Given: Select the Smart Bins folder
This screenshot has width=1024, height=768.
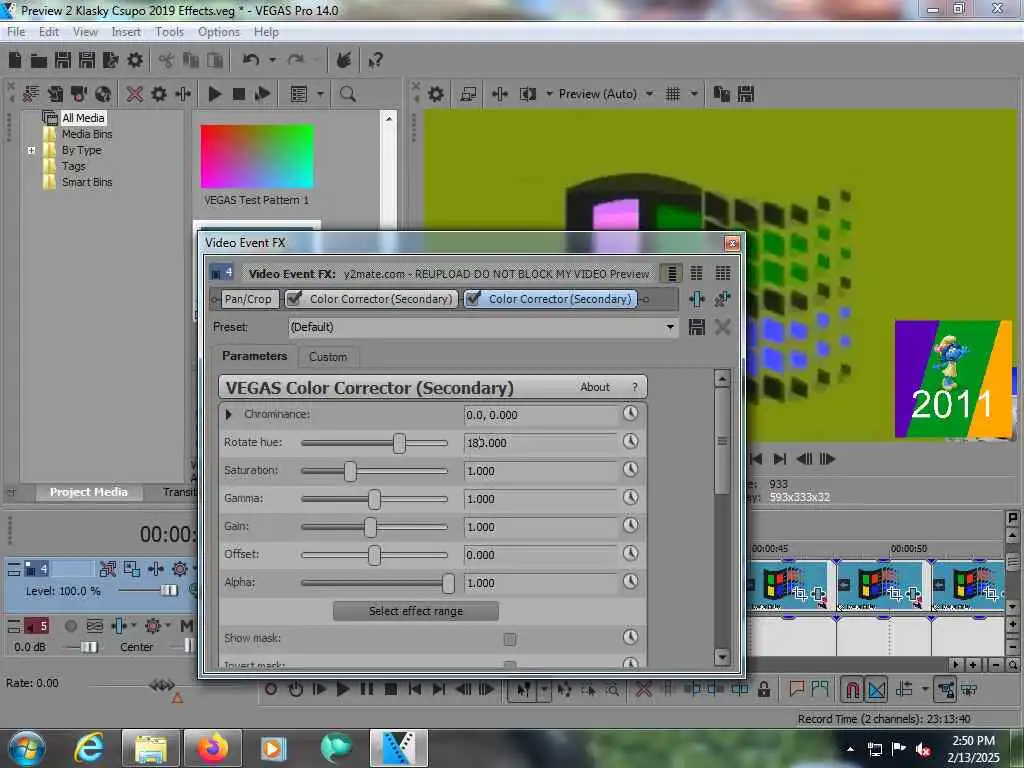Looking at the screenshot, I should point(87,182).
